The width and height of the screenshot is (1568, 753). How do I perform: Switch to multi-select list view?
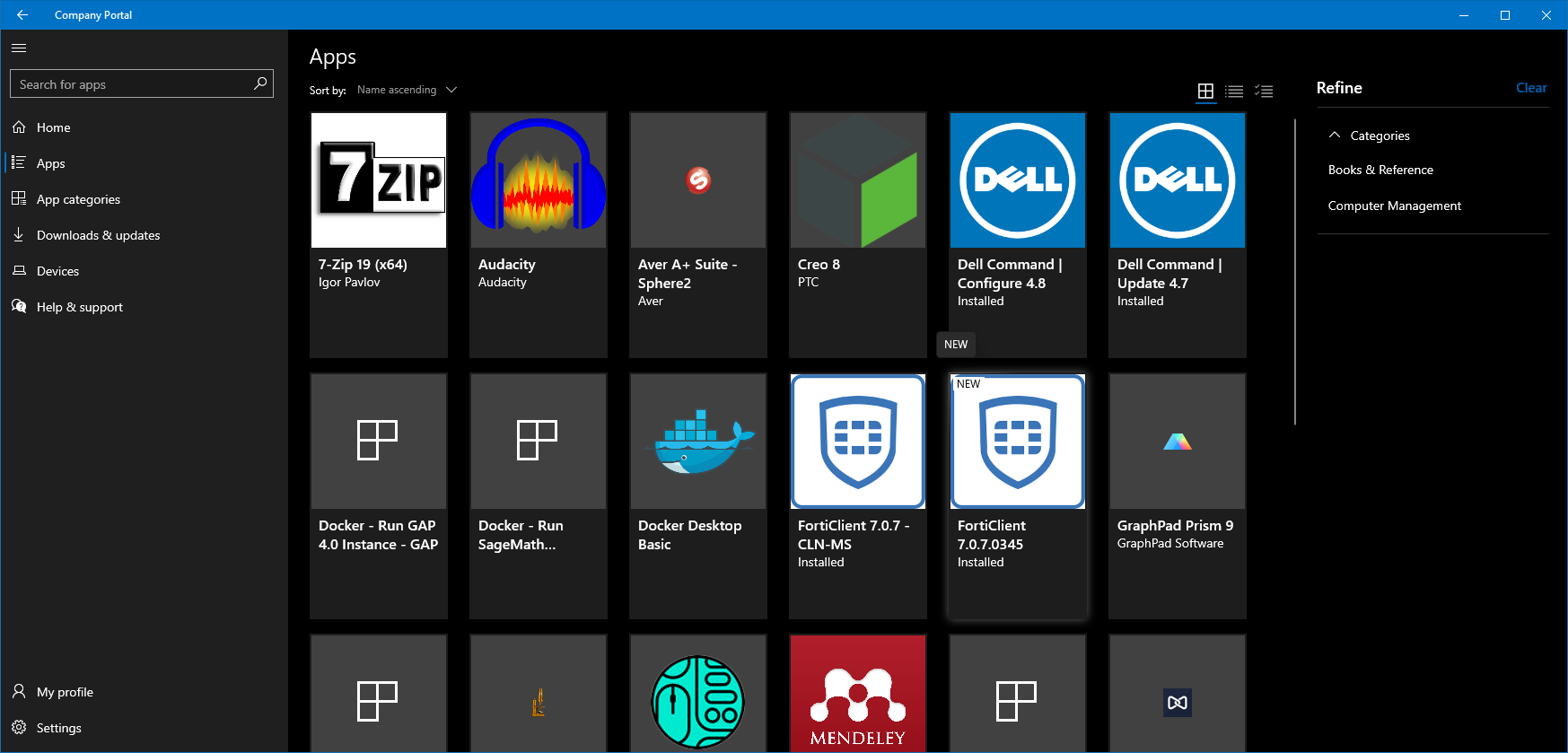[1264, 91]
